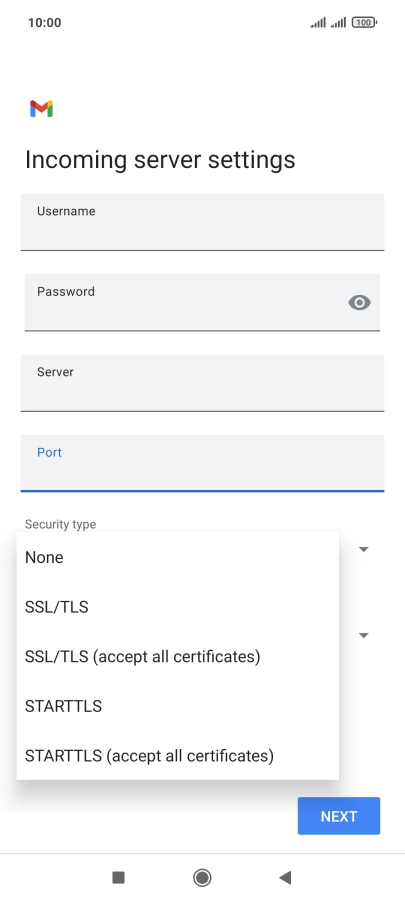405x902 pixels.
Task: Click the Port input field
Action: click(202, 464)
